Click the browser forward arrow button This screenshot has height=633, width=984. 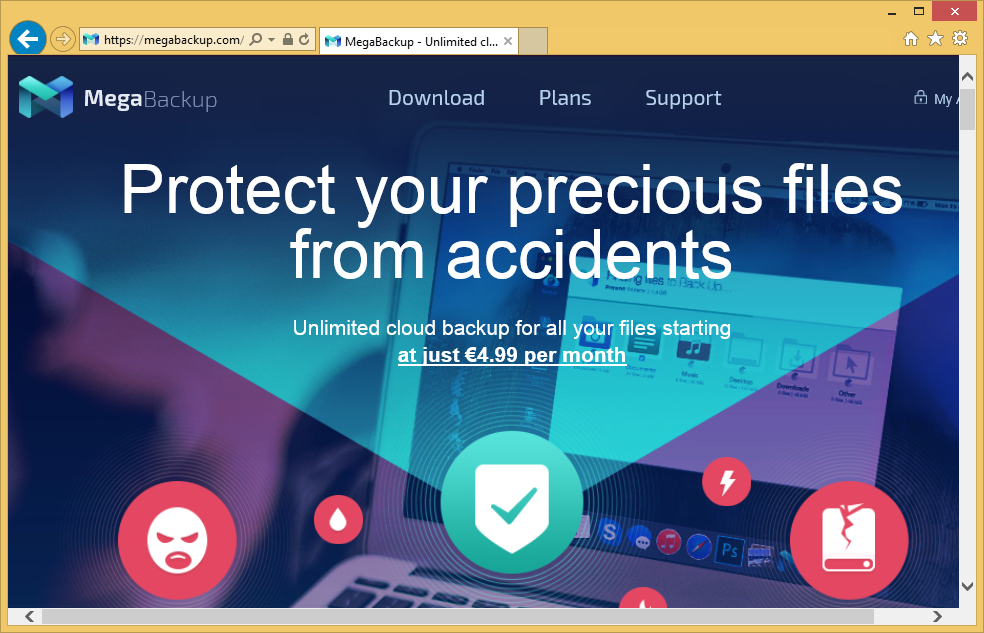pos(62,40)
